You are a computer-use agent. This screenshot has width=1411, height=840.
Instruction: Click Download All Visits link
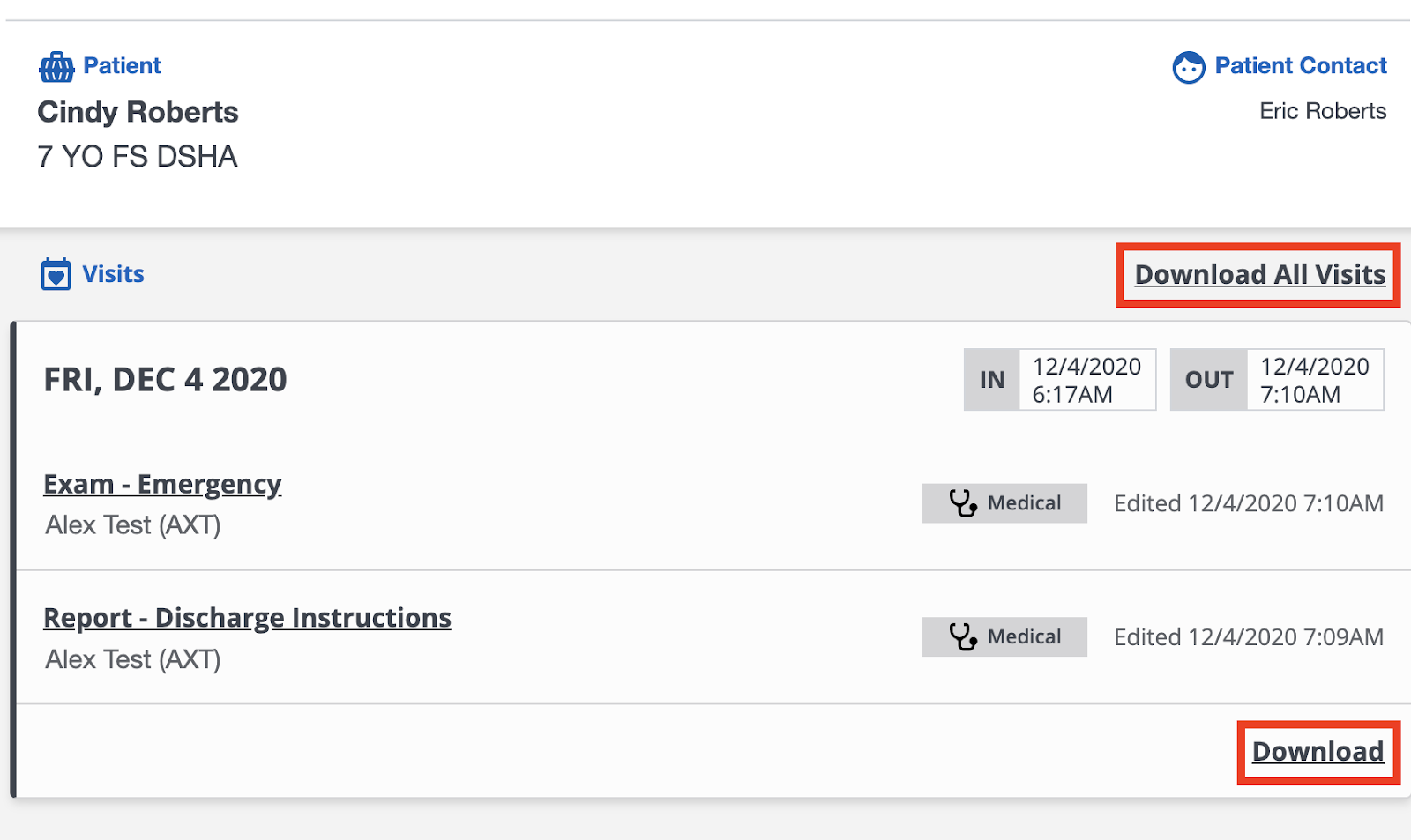(x=1259, y=275)
